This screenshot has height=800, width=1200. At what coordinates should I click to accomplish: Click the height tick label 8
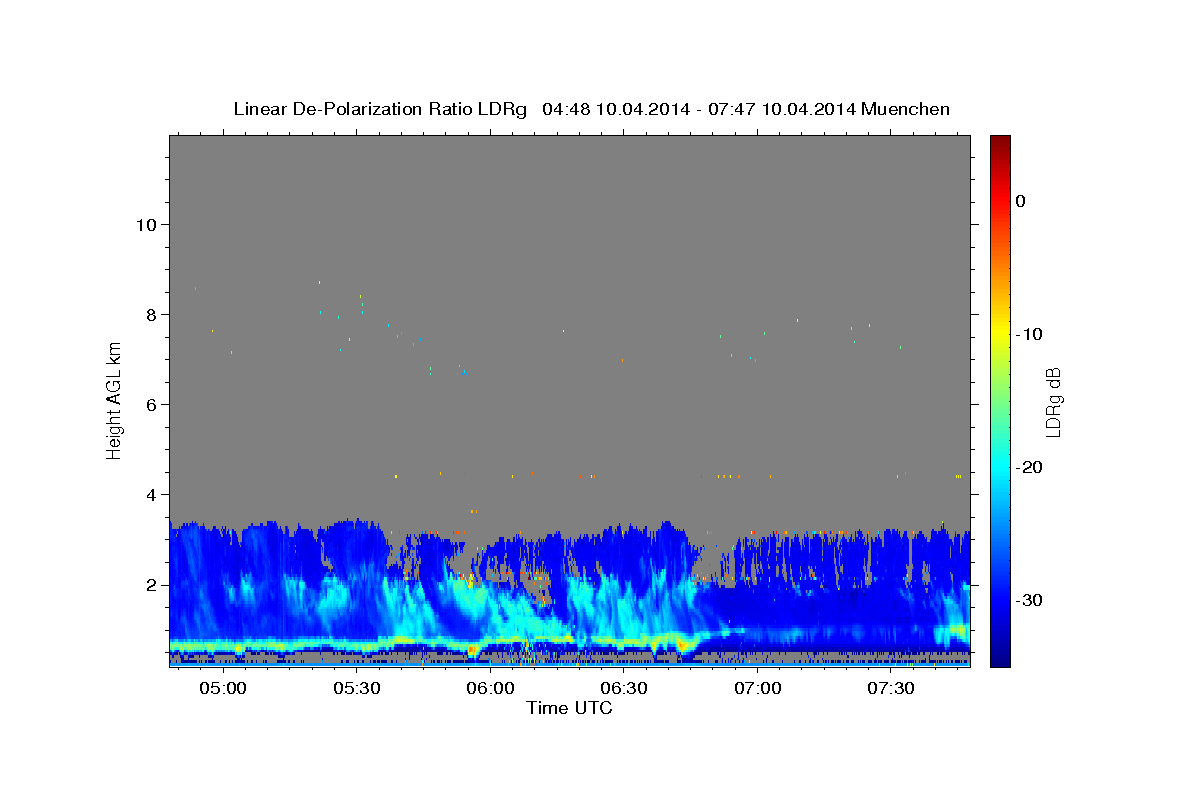point(151,314)
